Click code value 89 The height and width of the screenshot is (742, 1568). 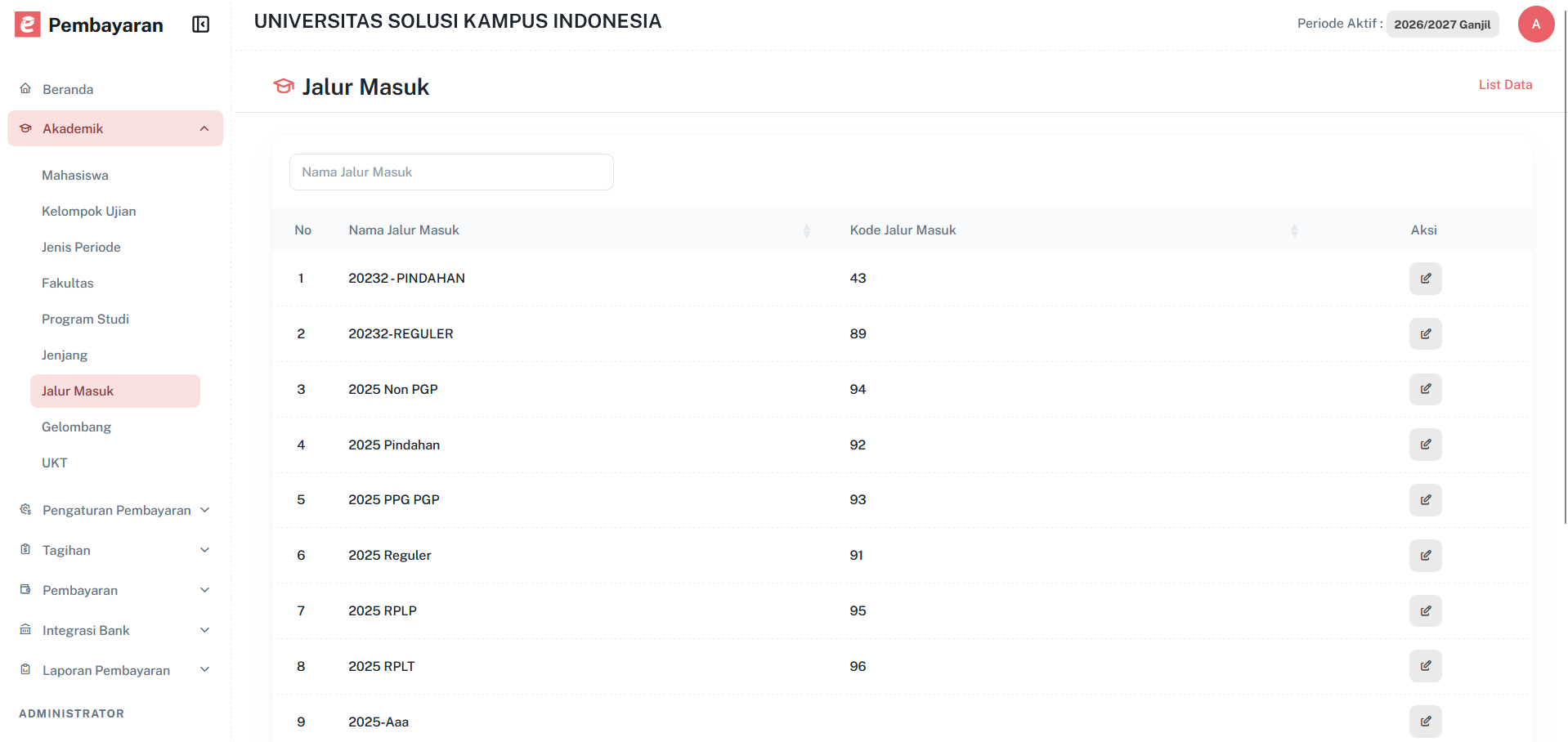858,334
